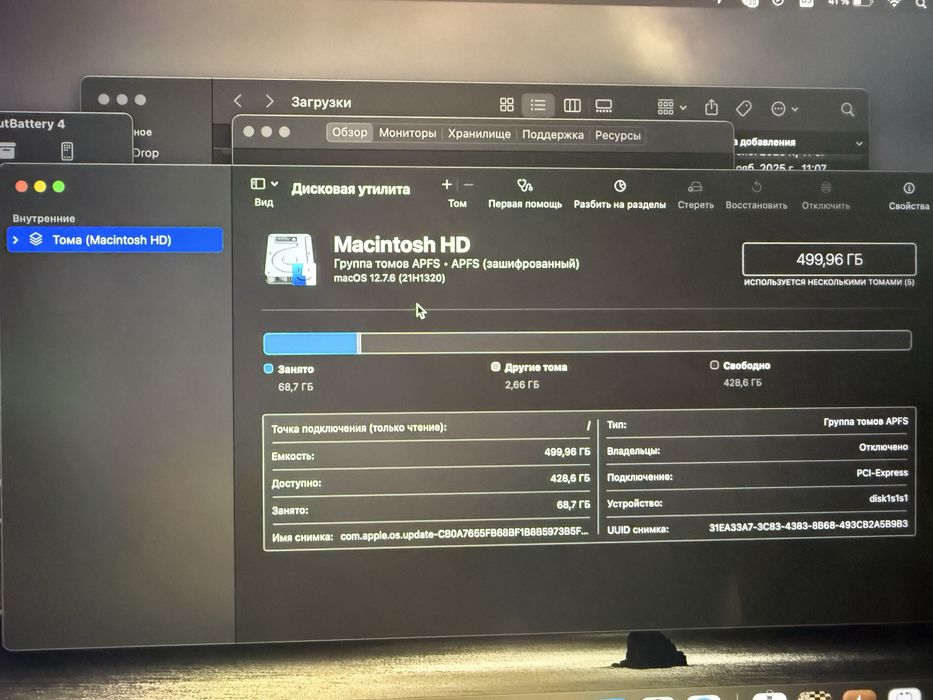Image resolution: width=933 pixels, height=700 pixels.
Task: Select Тома (Macintosh HD) in sidebar
Action: click(x=115, y=240)
